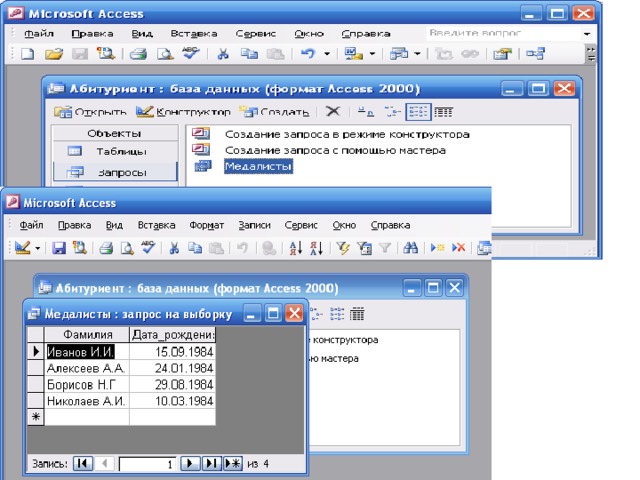Open Analyze dropdown arrow in top toolbar
640x480 pixels.
point(417,53)
